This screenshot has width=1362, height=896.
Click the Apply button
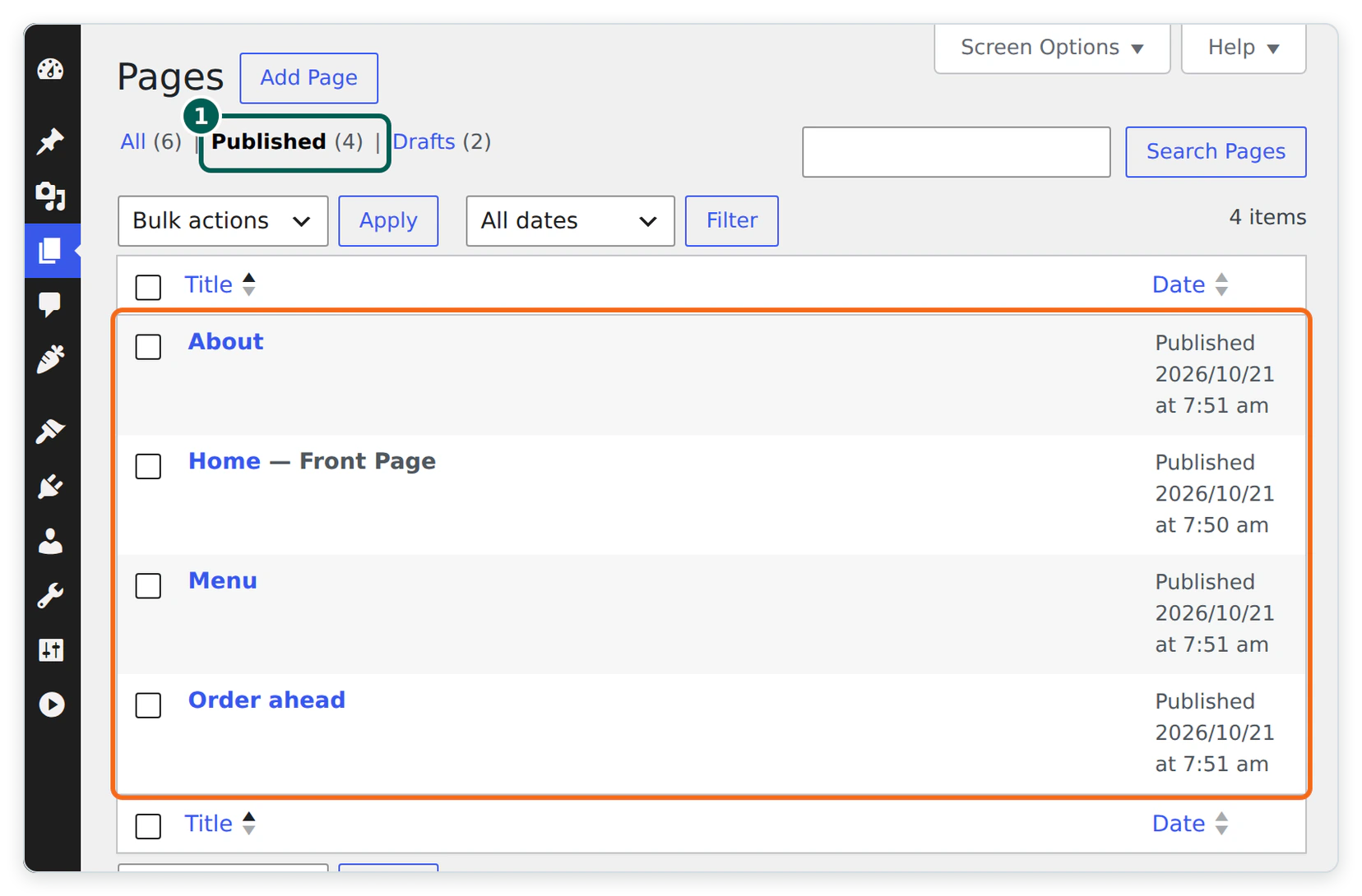(388, 221)
